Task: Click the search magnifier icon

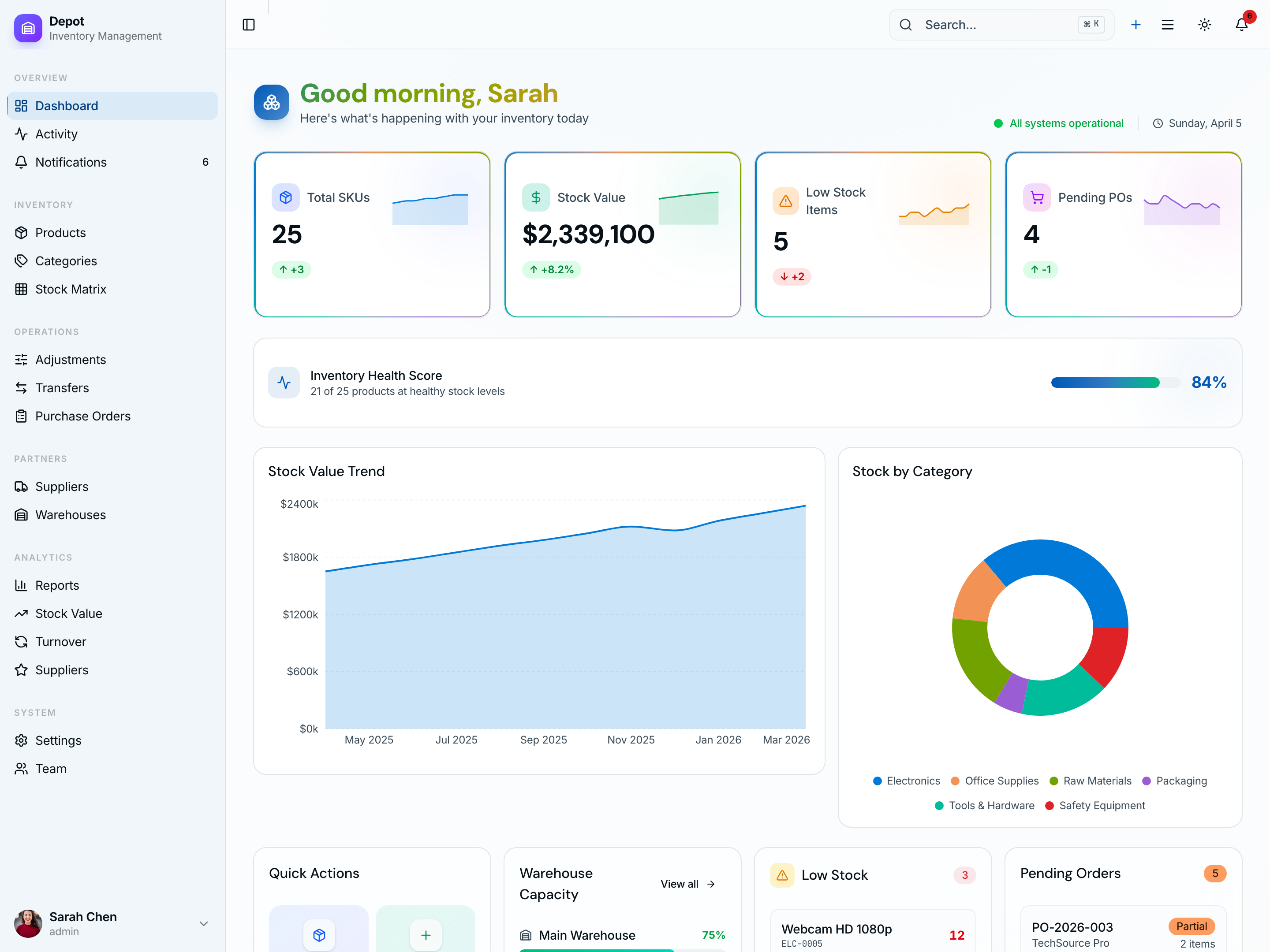Action: (905, 25)
